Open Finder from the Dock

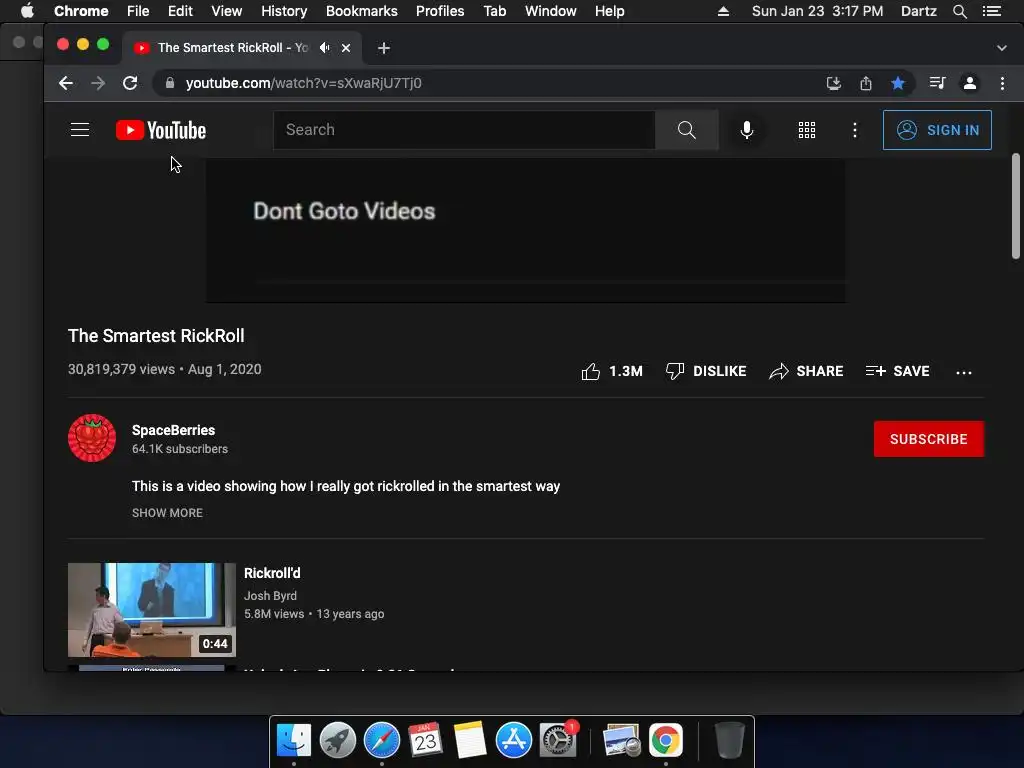294,740
